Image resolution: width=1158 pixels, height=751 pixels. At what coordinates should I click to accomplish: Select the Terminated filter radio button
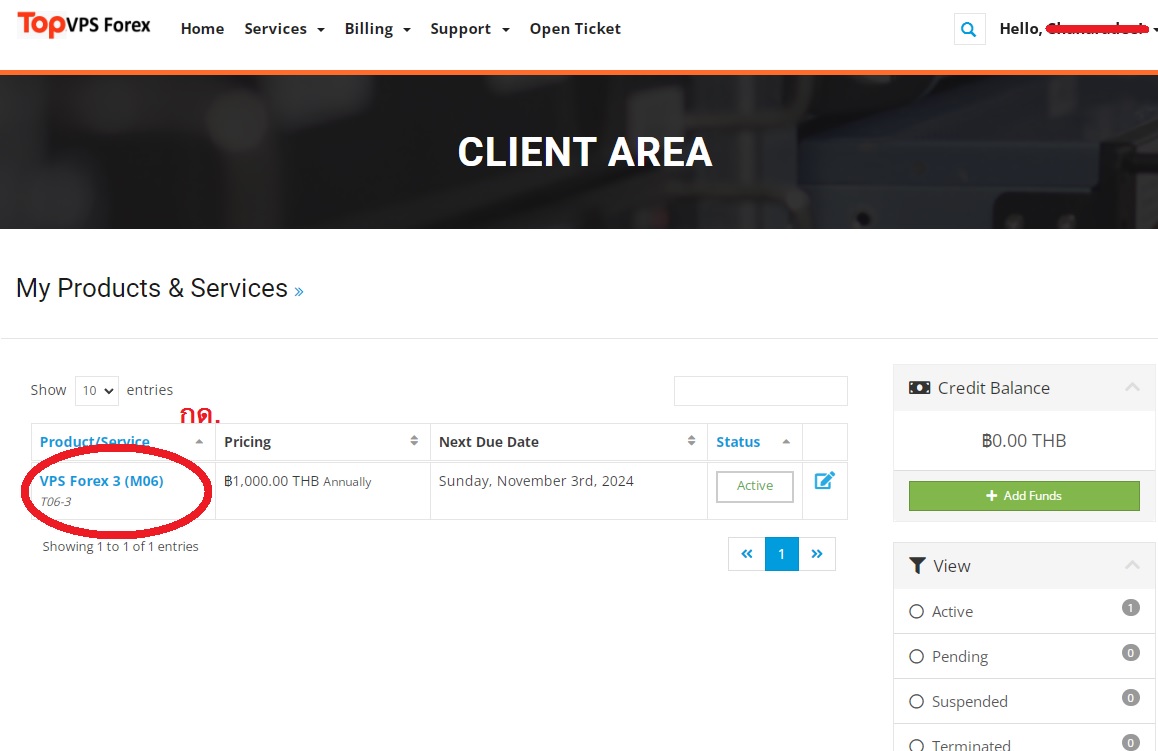point(917,744)
